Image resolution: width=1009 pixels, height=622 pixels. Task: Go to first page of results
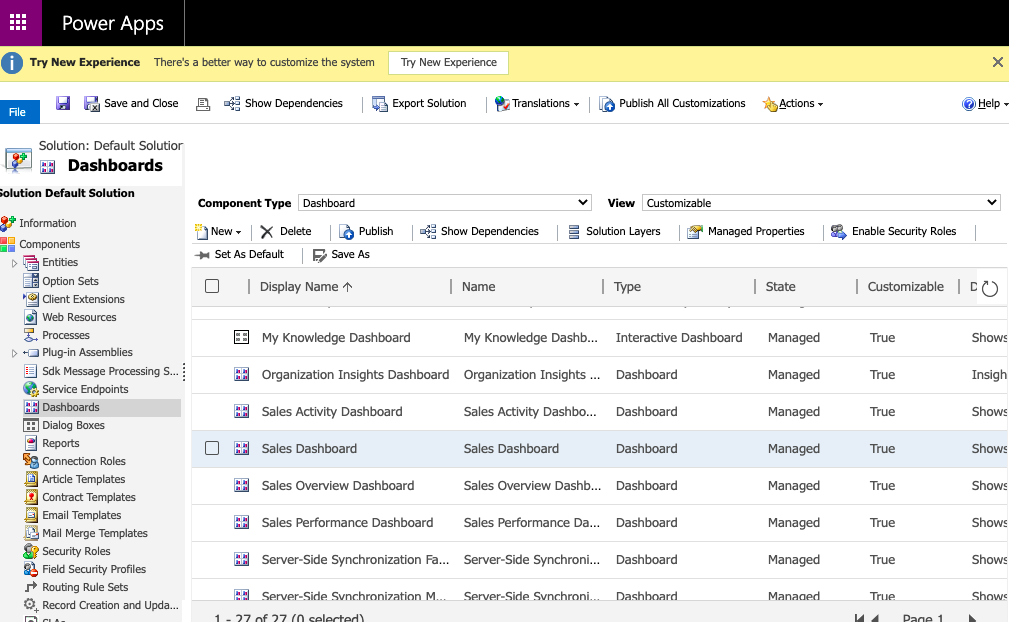coord(859,618)
